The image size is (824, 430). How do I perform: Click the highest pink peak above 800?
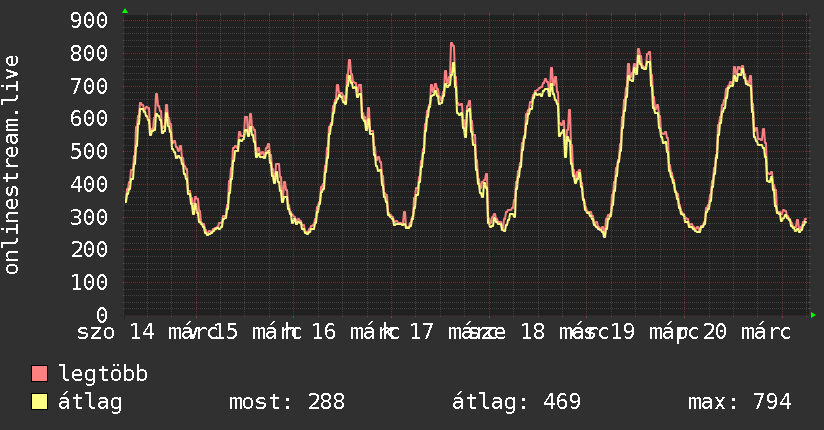[452, 44]
